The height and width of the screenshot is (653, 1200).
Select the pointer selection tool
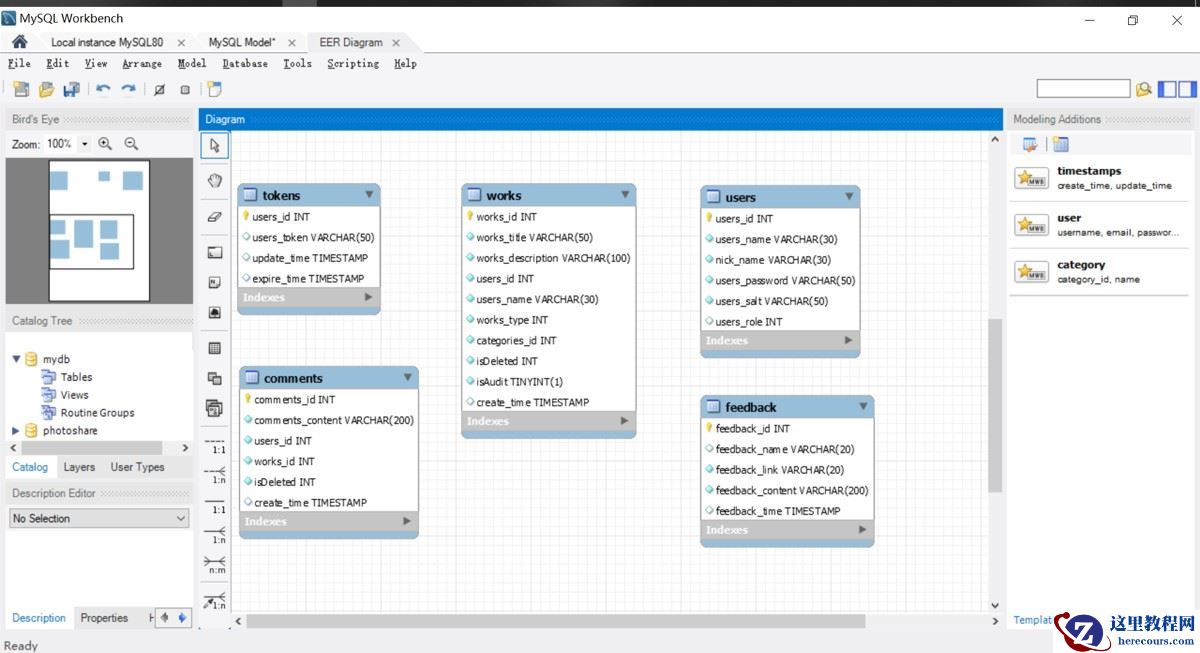(x=215, y=146)
